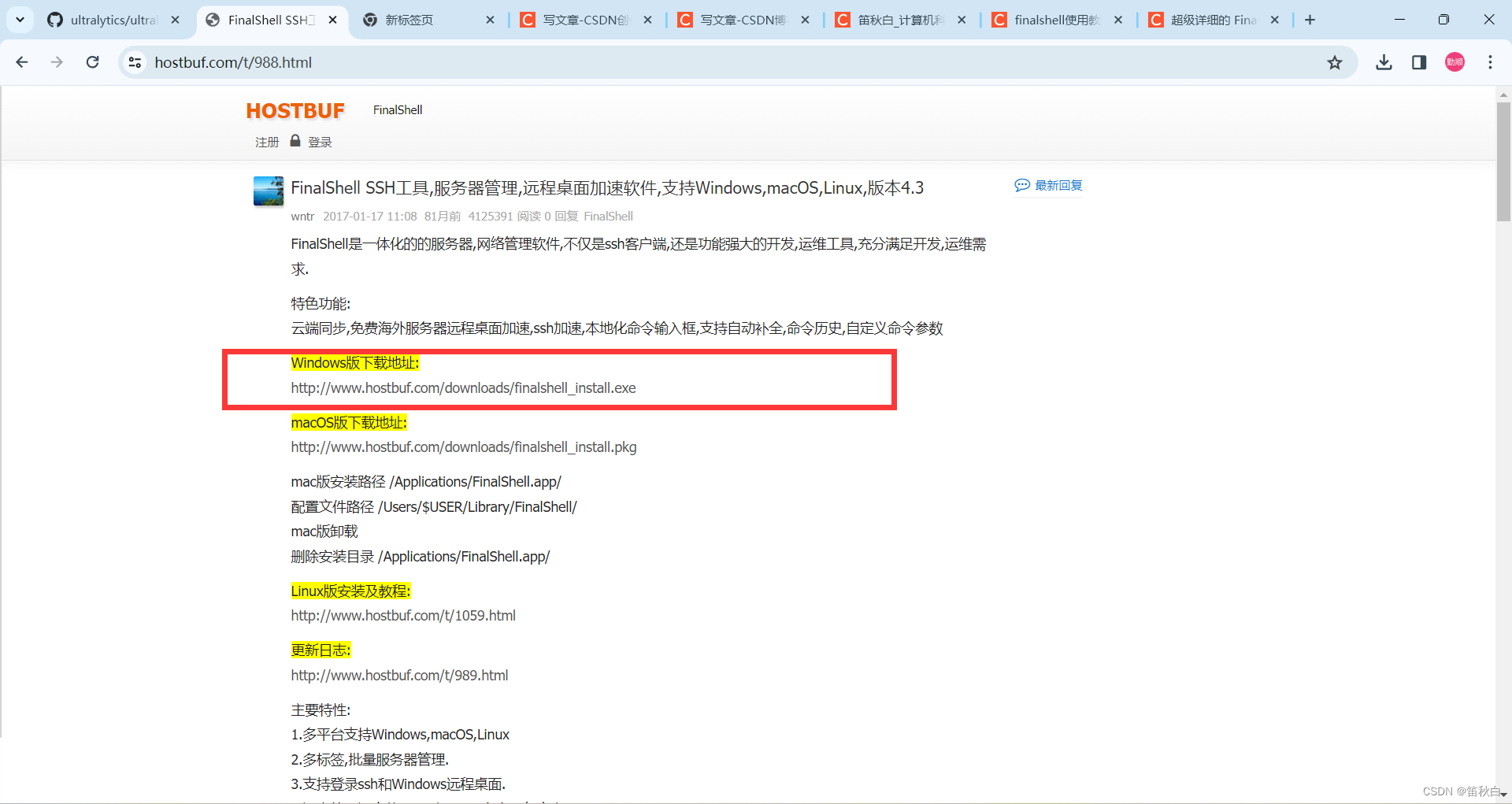Open the t/989.html changelog link
This screenshot has width=1512, height=804.
coord(399,676)
